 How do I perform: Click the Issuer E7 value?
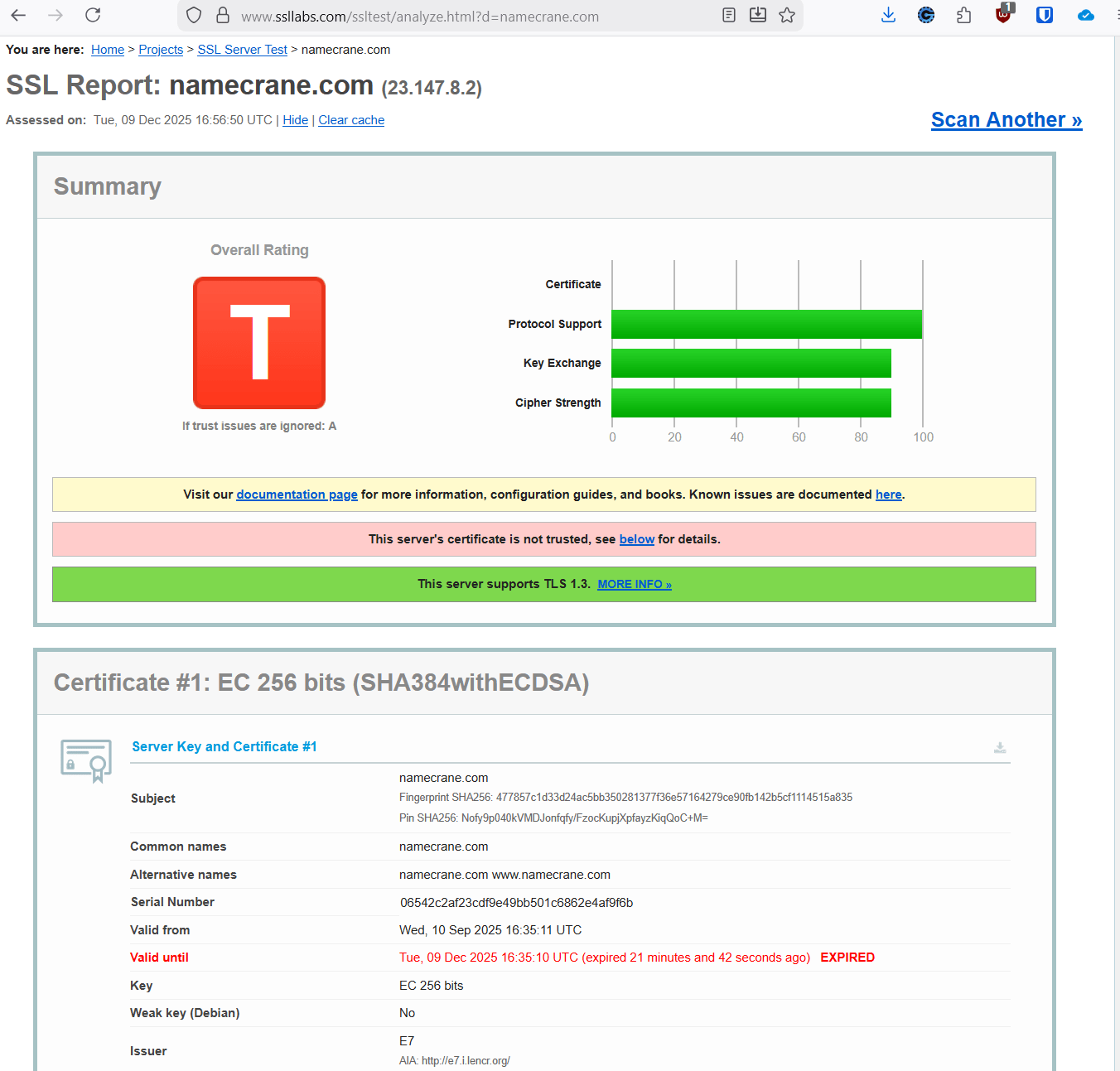coord(407,1041)
